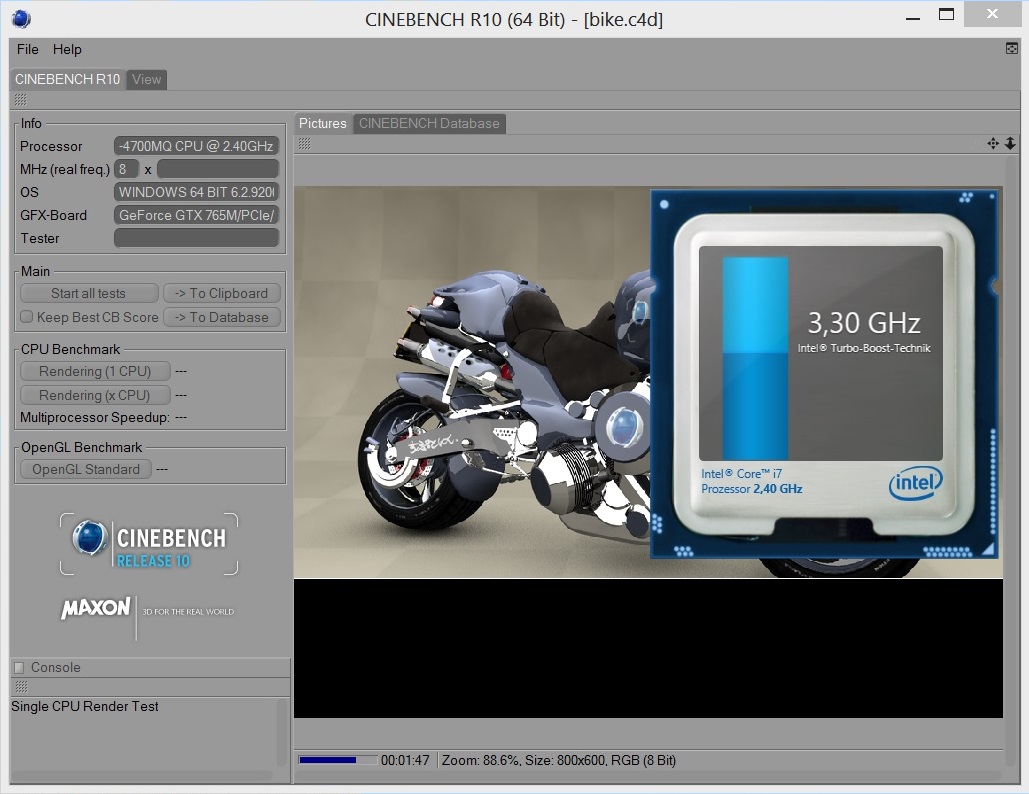Click the 'Single CPU Render Test' console text
This screenshot has width=1029, height=794.
point(85,707)
